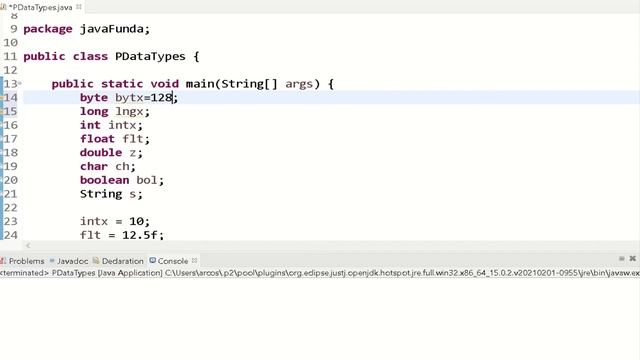Click Remove Launch X icon in Console
The image size is (640, 360).
pos(633,258)
